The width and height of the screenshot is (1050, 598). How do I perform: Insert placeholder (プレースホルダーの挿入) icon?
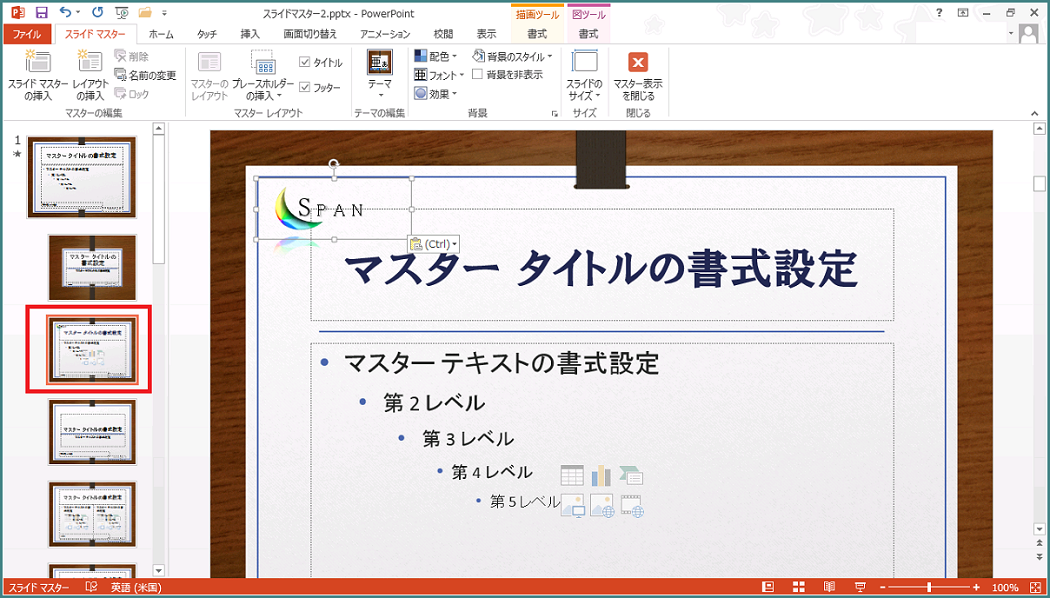click(x=262, y=76)
